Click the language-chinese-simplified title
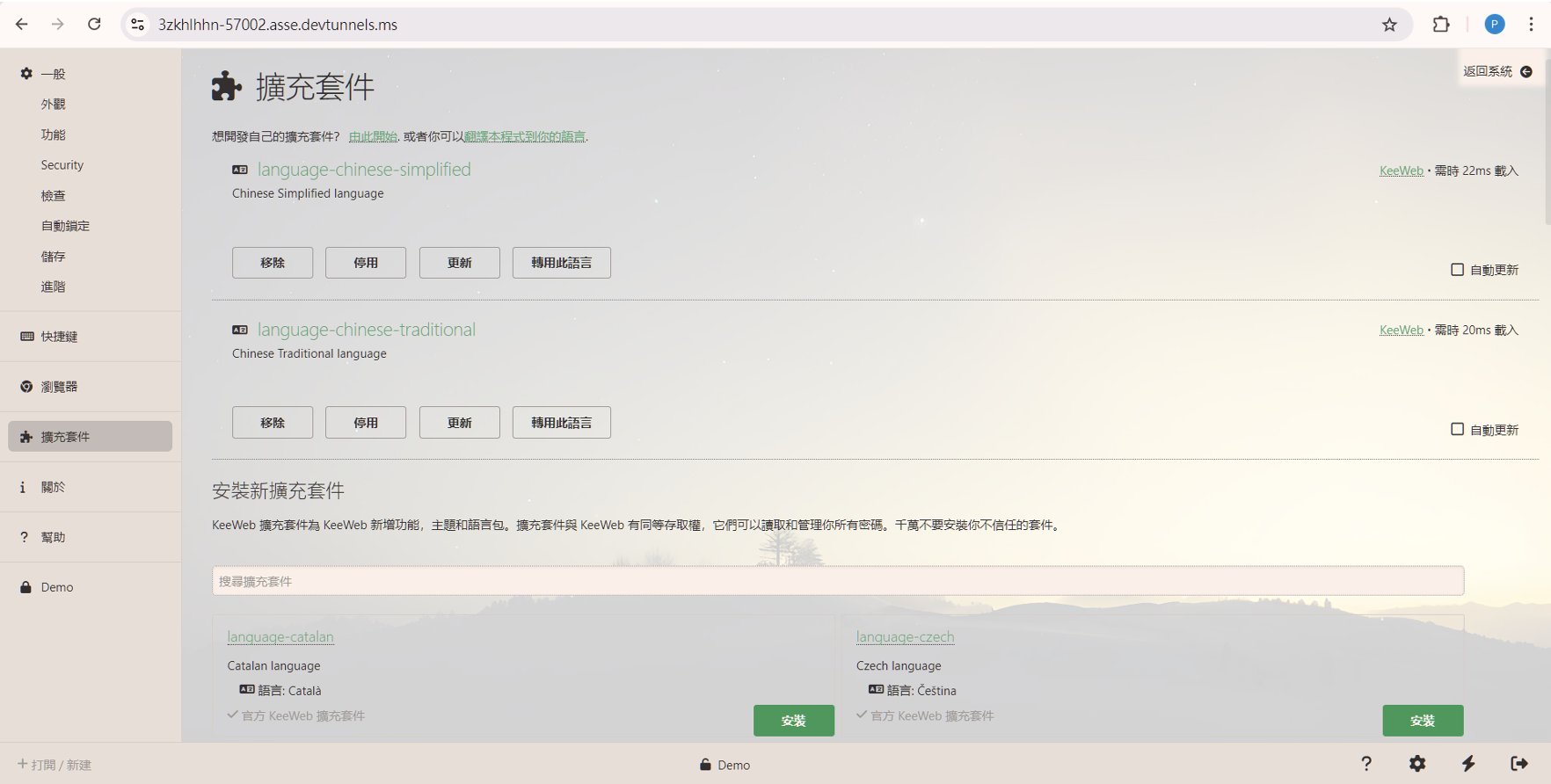Screen dimensions: 1551x784 tap(364, 170)
